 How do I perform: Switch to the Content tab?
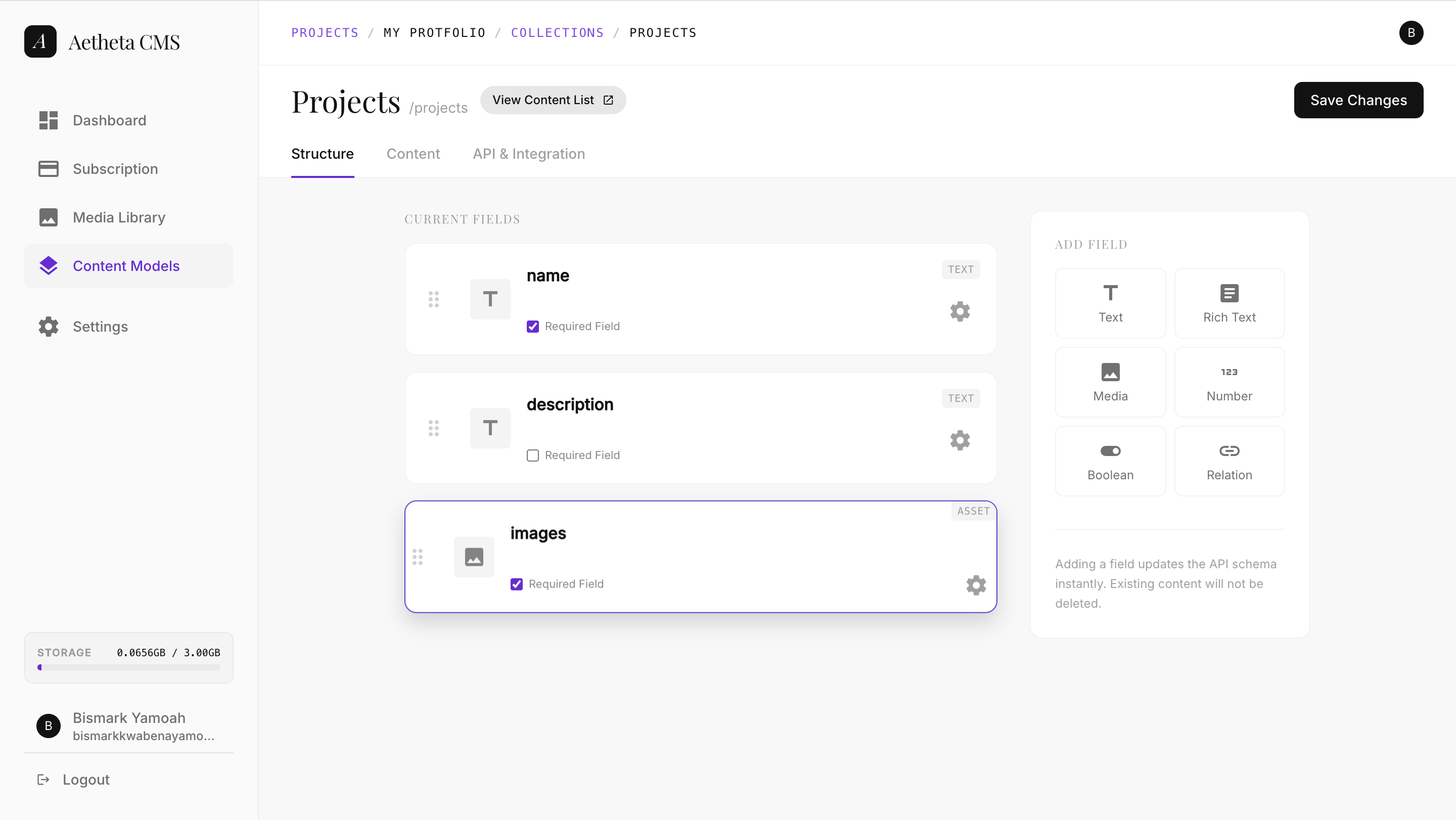click(x=413, y=154)
